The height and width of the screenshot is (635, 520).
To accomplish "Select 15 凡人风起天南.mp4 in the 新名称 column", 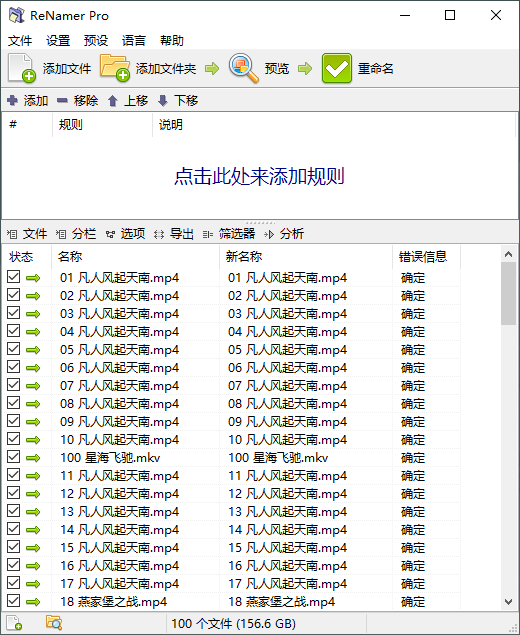I will click(x=288, y=548).
